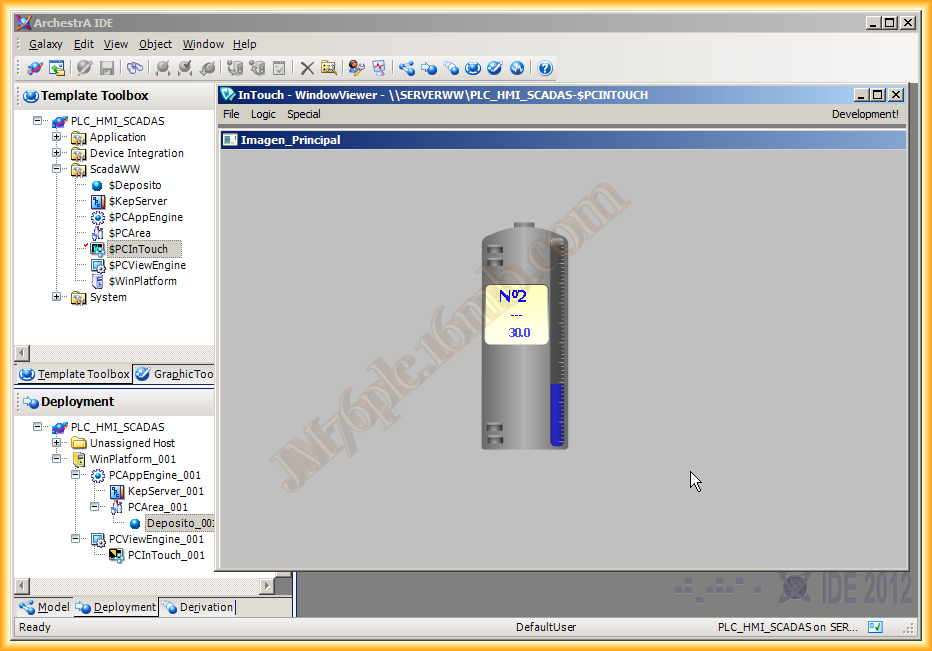Screen dimensions: 932x651
Task: Select PCInTouch_001 in Deployment tree
Action: [x=165, y=555]
